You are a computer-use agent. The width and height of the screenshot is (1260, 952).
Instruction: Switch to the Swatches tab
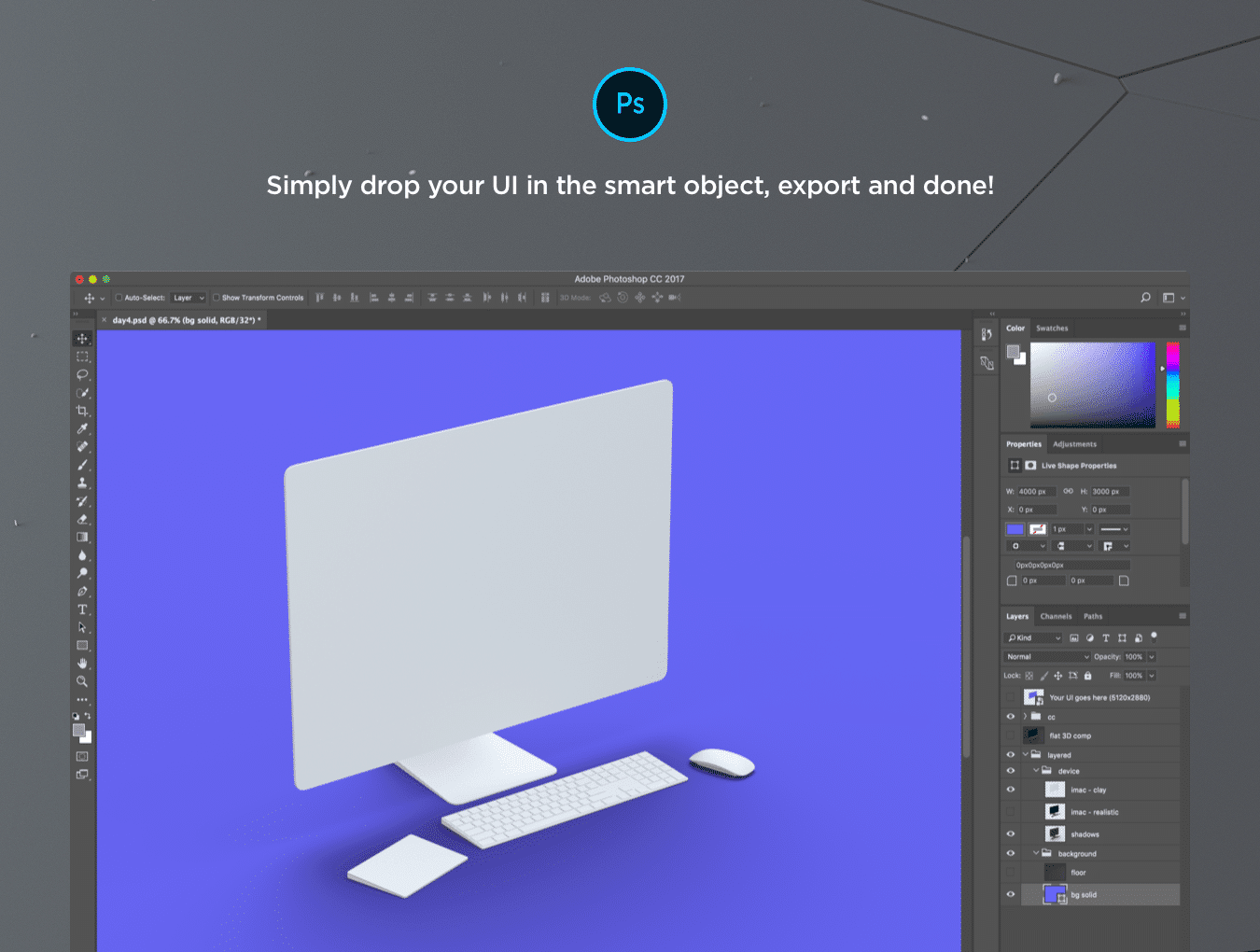(x=1052, y=329)
